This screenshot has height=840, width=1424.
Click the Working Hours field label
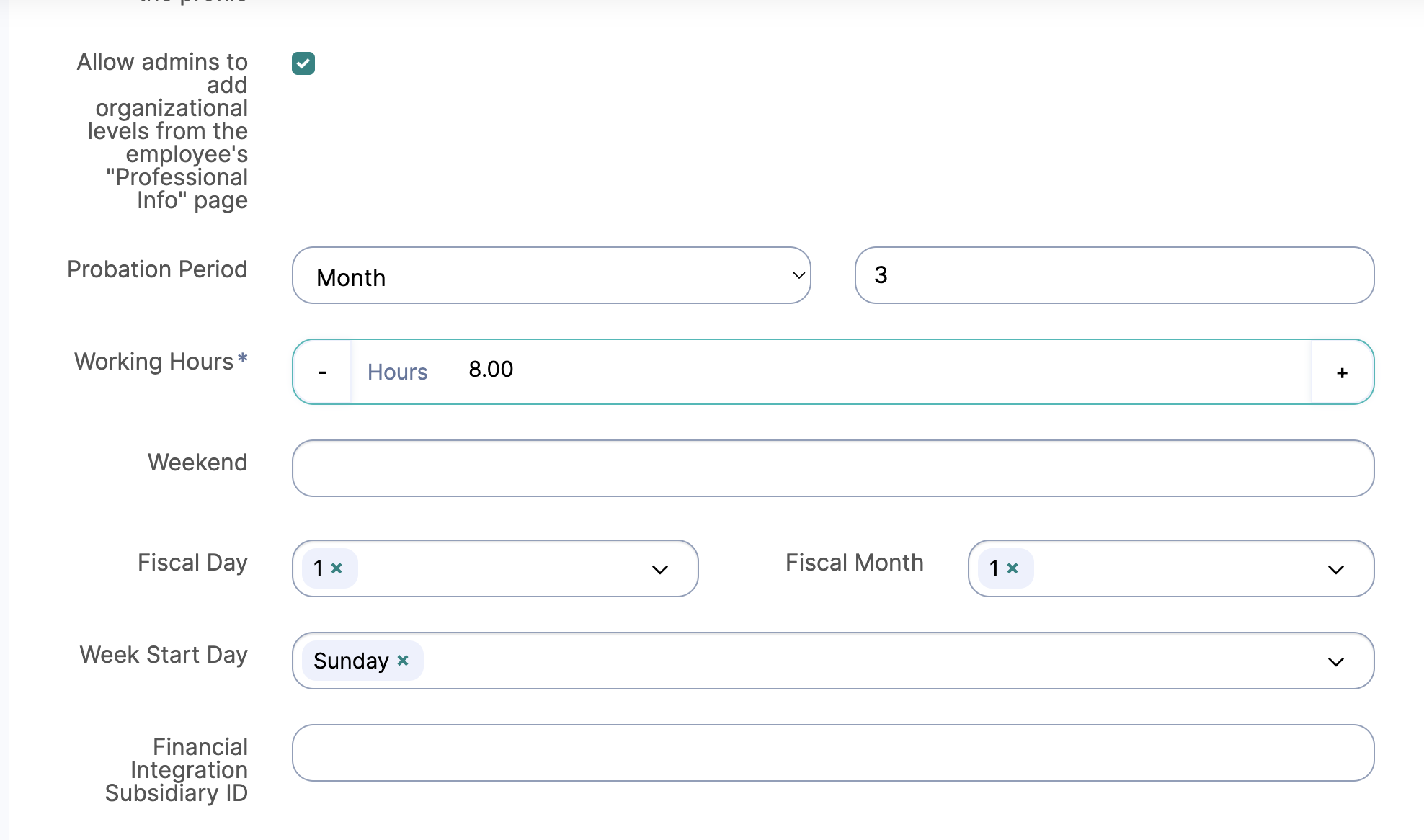(154, 362)
